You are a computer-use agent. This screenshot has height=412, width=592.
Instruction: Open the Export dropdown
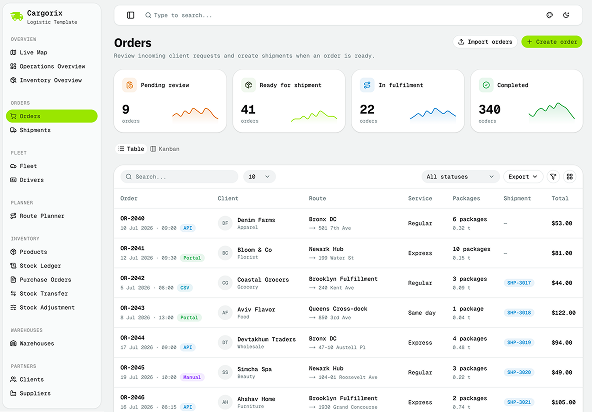tap(523, 177)
